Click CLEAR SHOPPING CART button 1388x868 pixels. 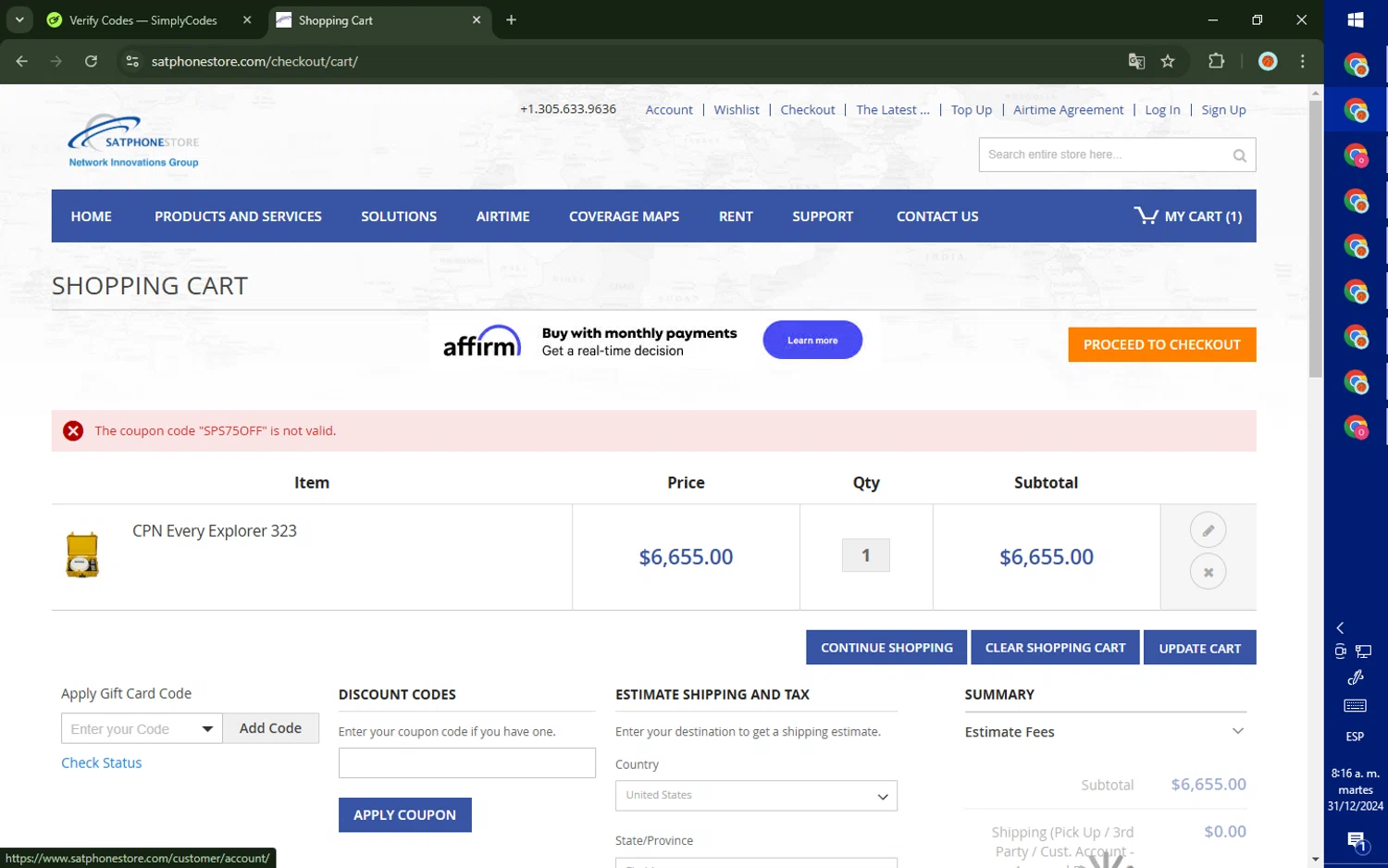(x=1055, y=648)
